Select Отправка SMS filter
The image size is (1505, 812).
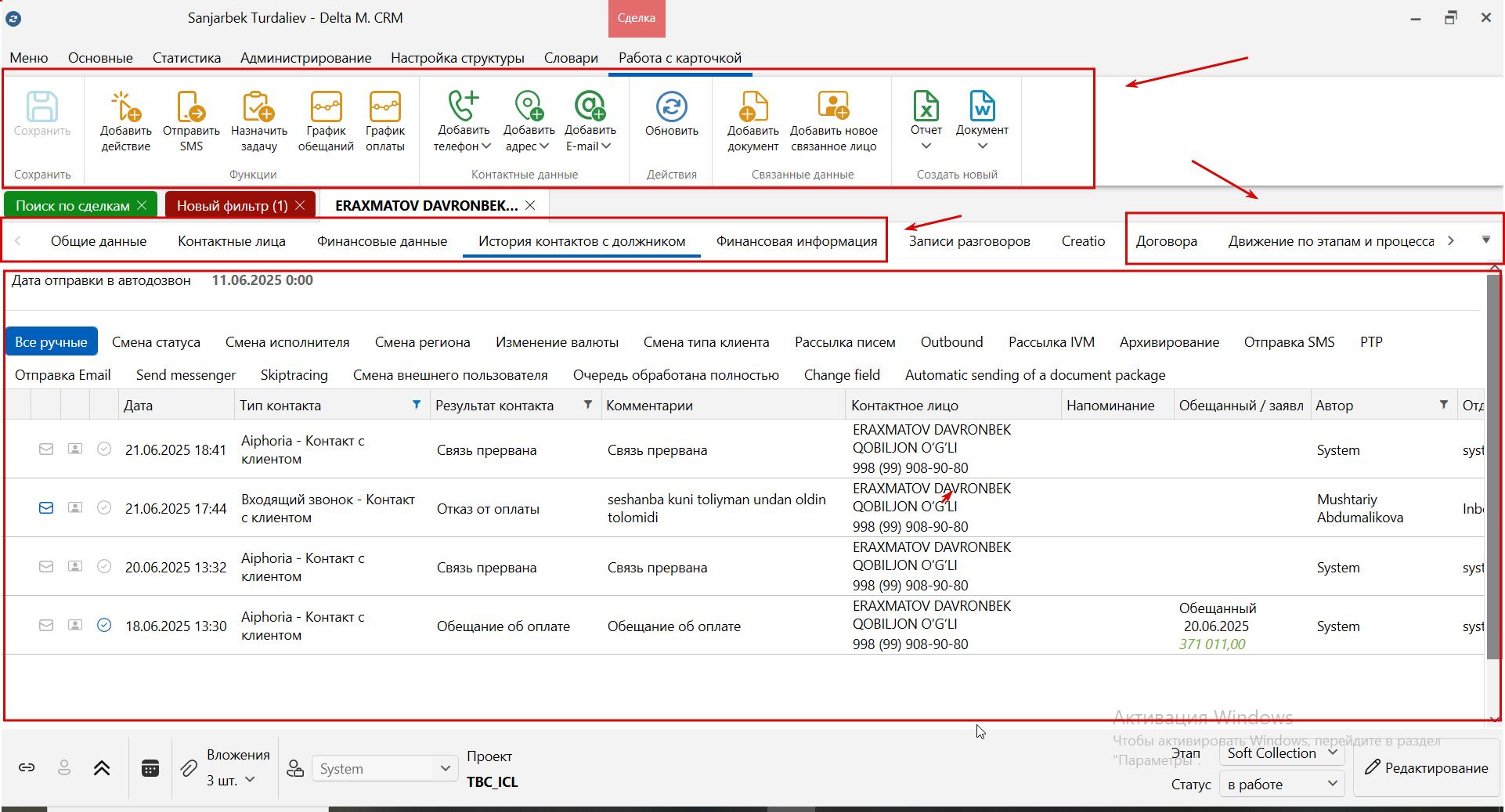pos(1289,342)
